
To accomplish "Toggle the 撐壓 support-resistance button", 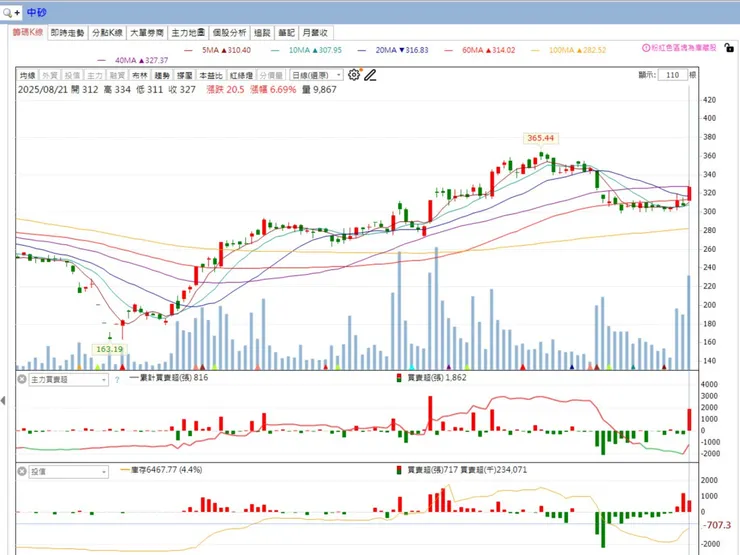I will coord(185,75).
